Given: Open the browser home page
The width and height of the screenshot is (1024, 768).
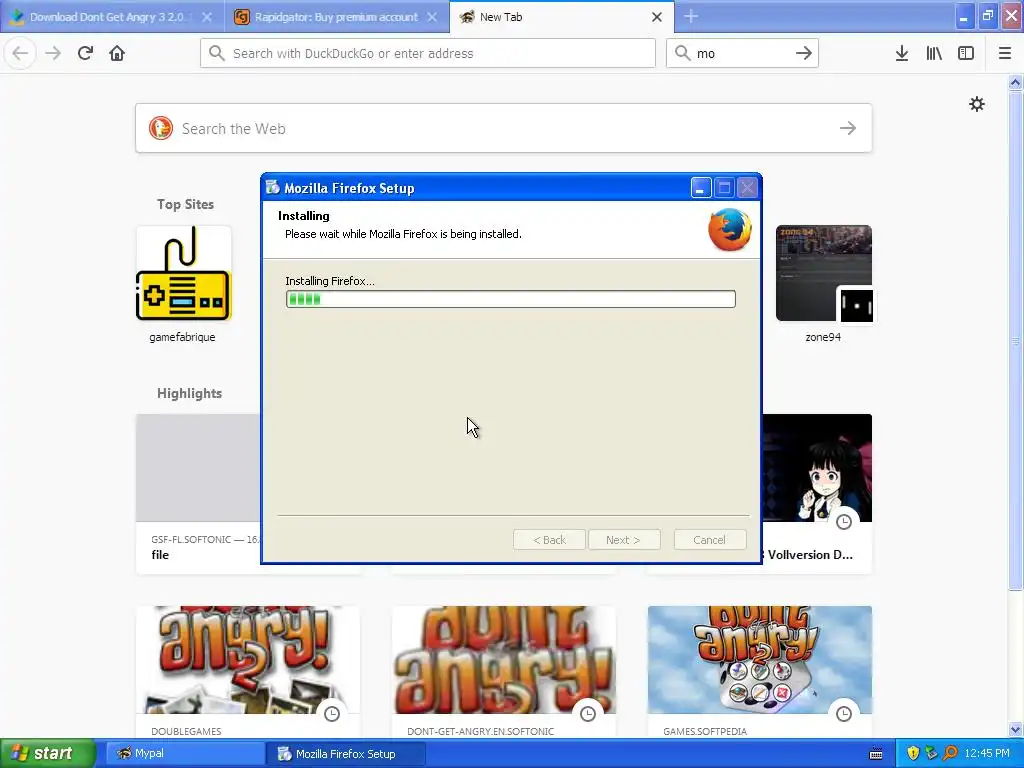Looking at the screenshot, I should pyautogui.click(x=117, y=53).
